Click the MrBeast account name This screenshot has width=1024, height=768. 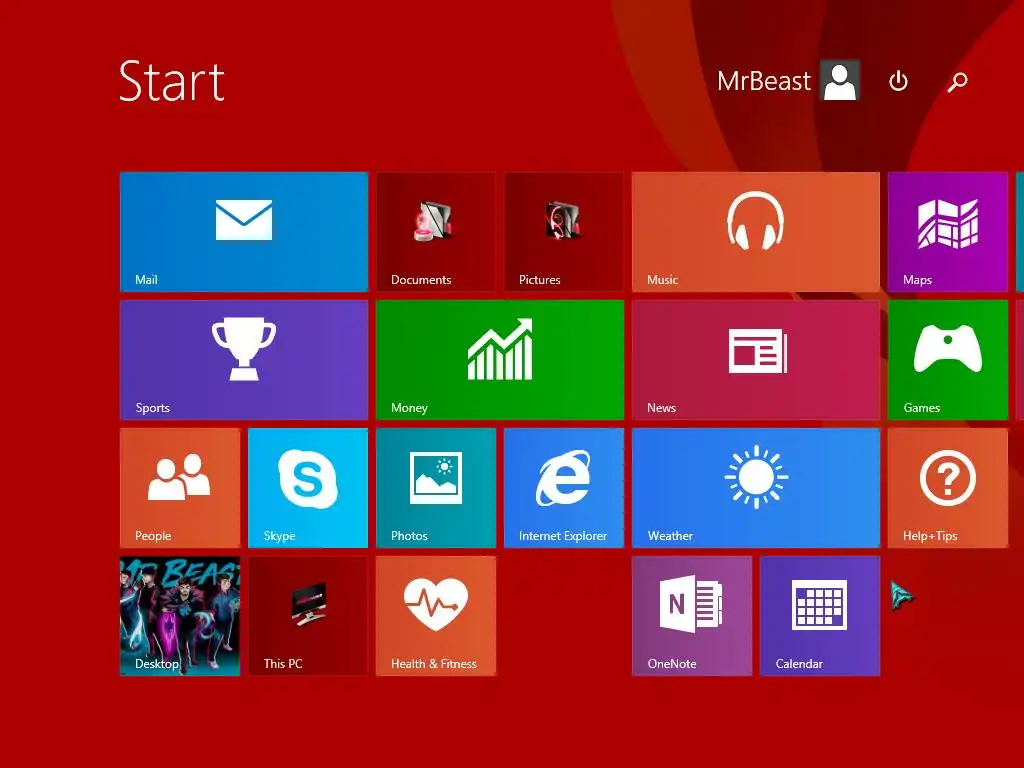(x=763, y=81)
